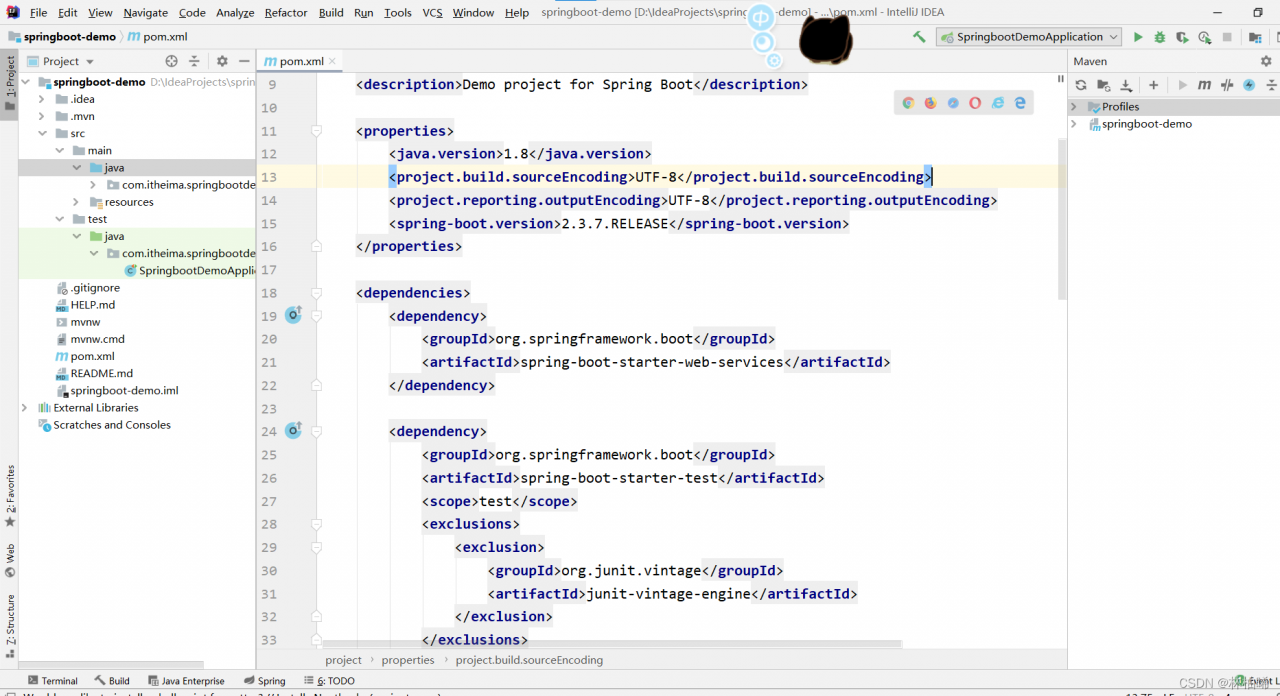Execute Maven Goal 'm' icon
1280x696 pixels.
1204,85
